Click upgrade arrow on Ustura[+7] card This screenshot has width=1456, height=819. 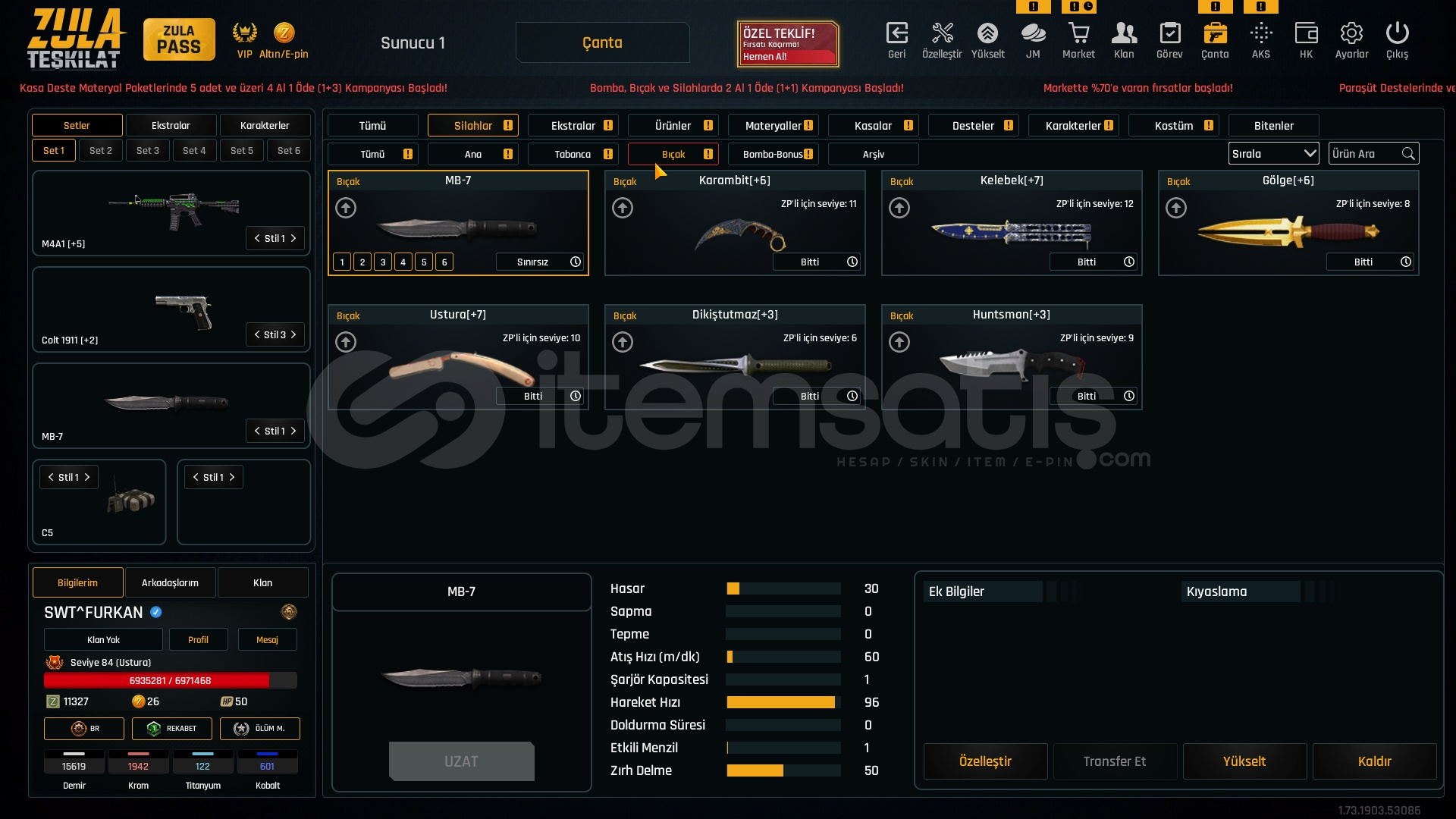click(346, 342)
